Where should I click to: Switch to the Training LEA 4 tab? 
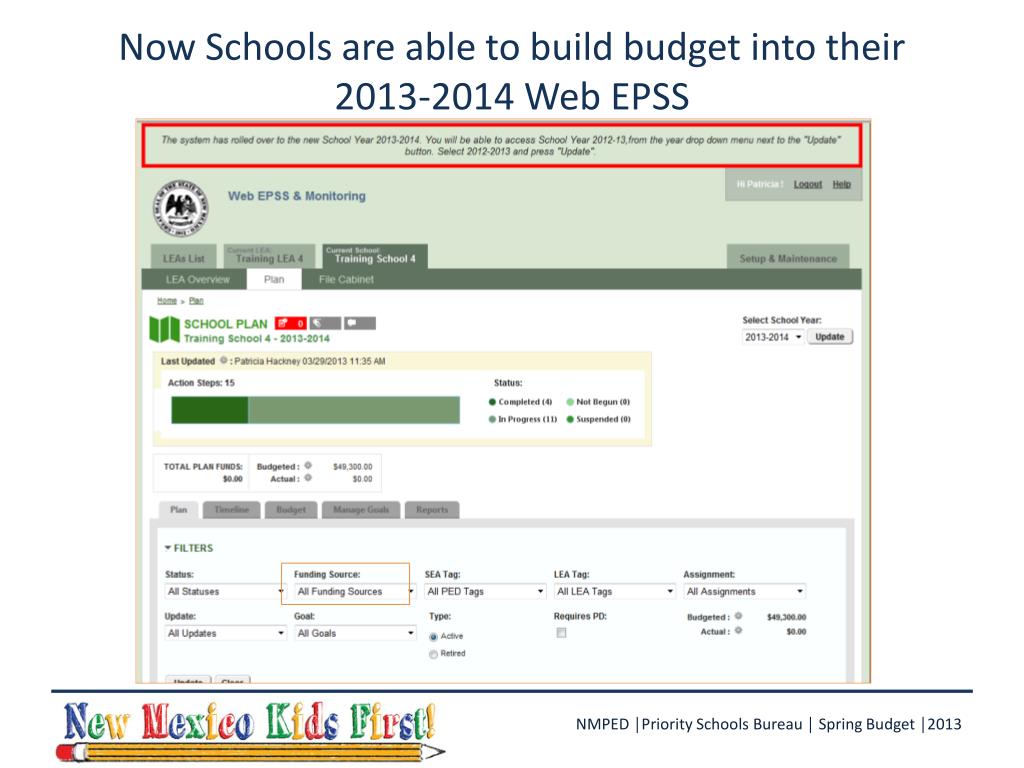pos(269,257)
